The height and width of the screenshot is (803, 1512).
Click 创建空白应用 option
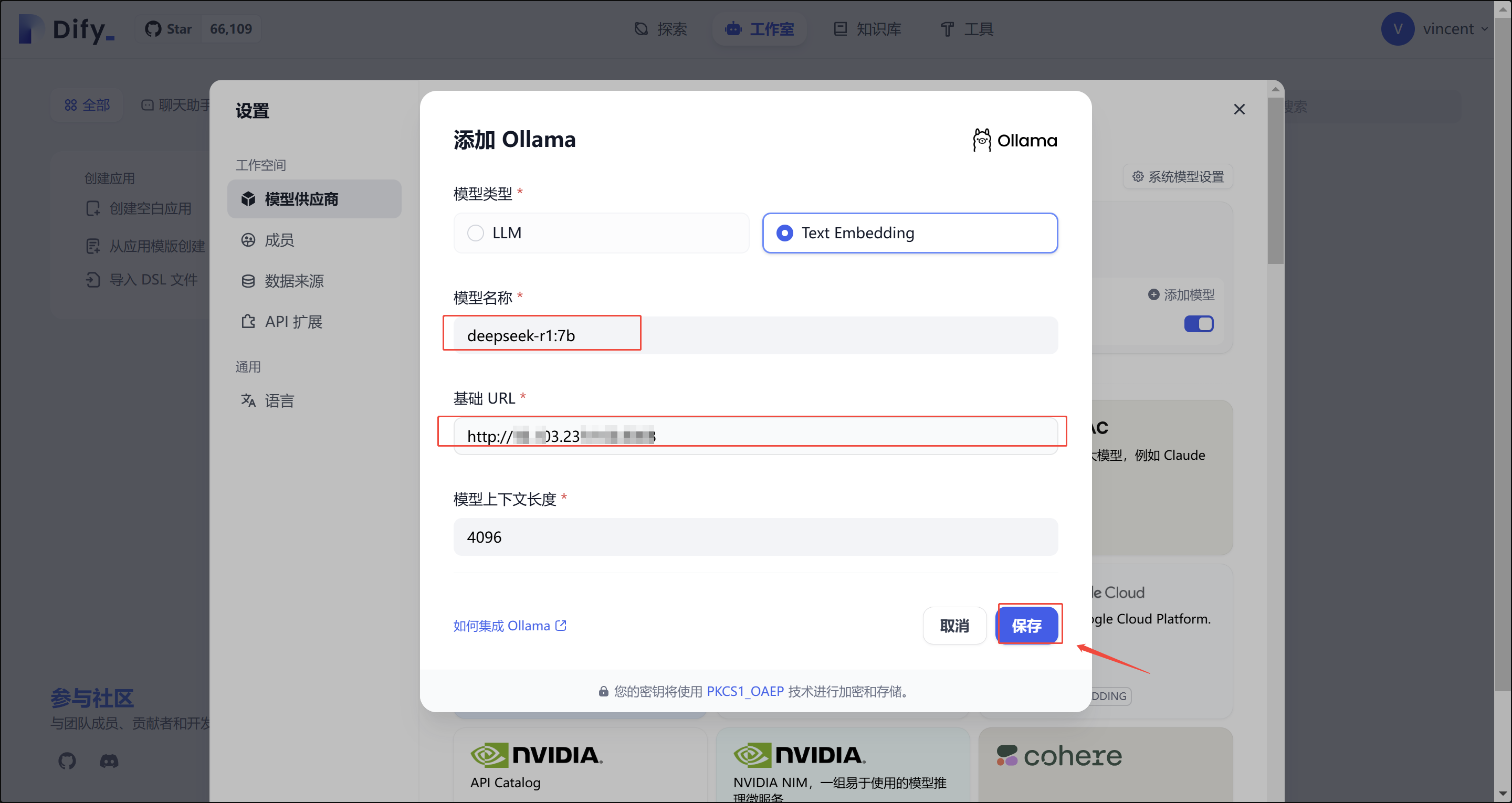[x=139, y=208]
